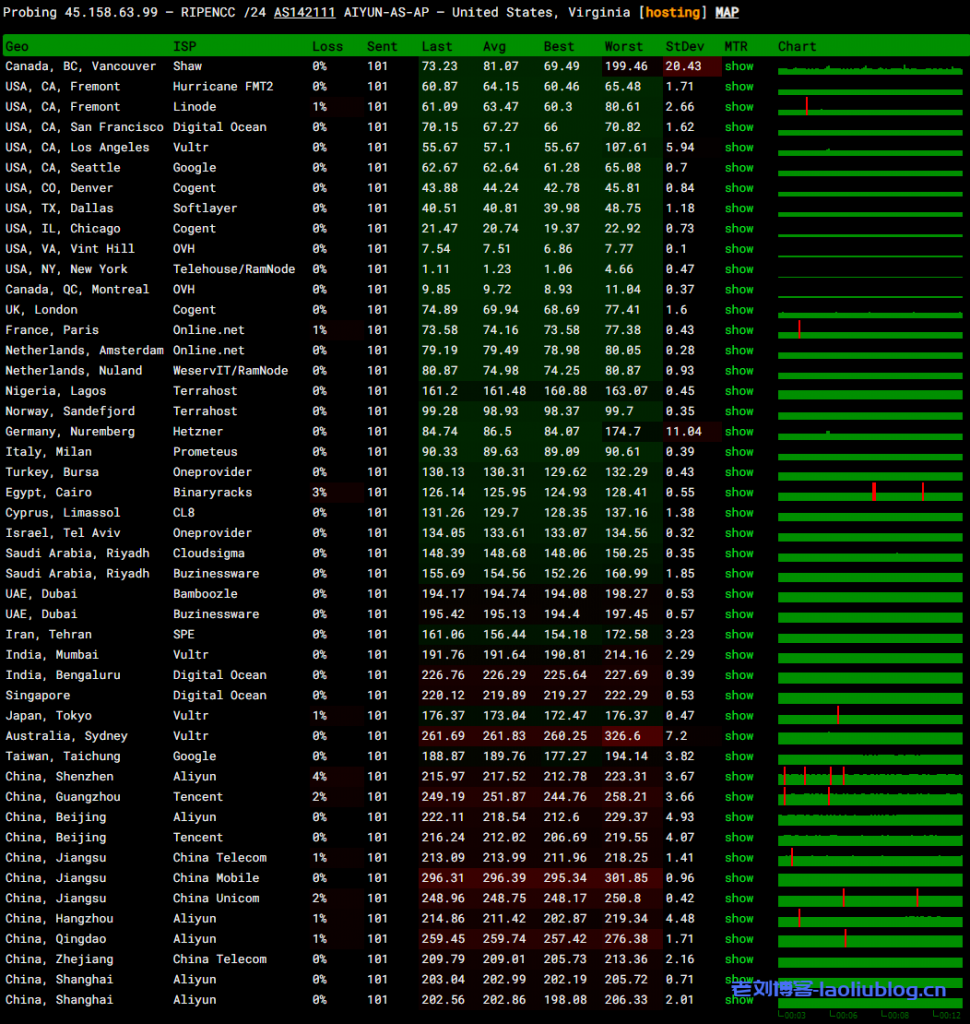
Task: Open the AS142111 link in the header
Action: coord(304,12)
